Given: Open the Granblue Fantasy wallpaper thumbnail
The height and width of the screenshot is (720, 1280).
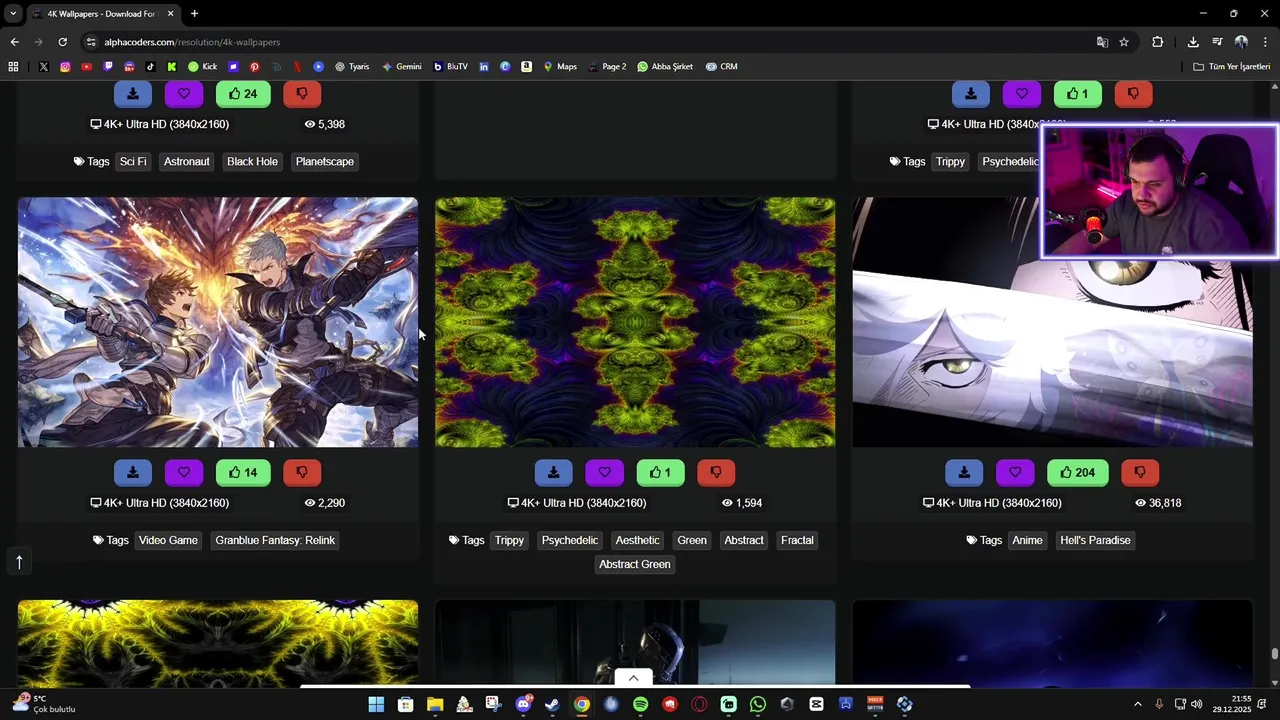Looking at the screenshot, I should (x=218, y=322).
